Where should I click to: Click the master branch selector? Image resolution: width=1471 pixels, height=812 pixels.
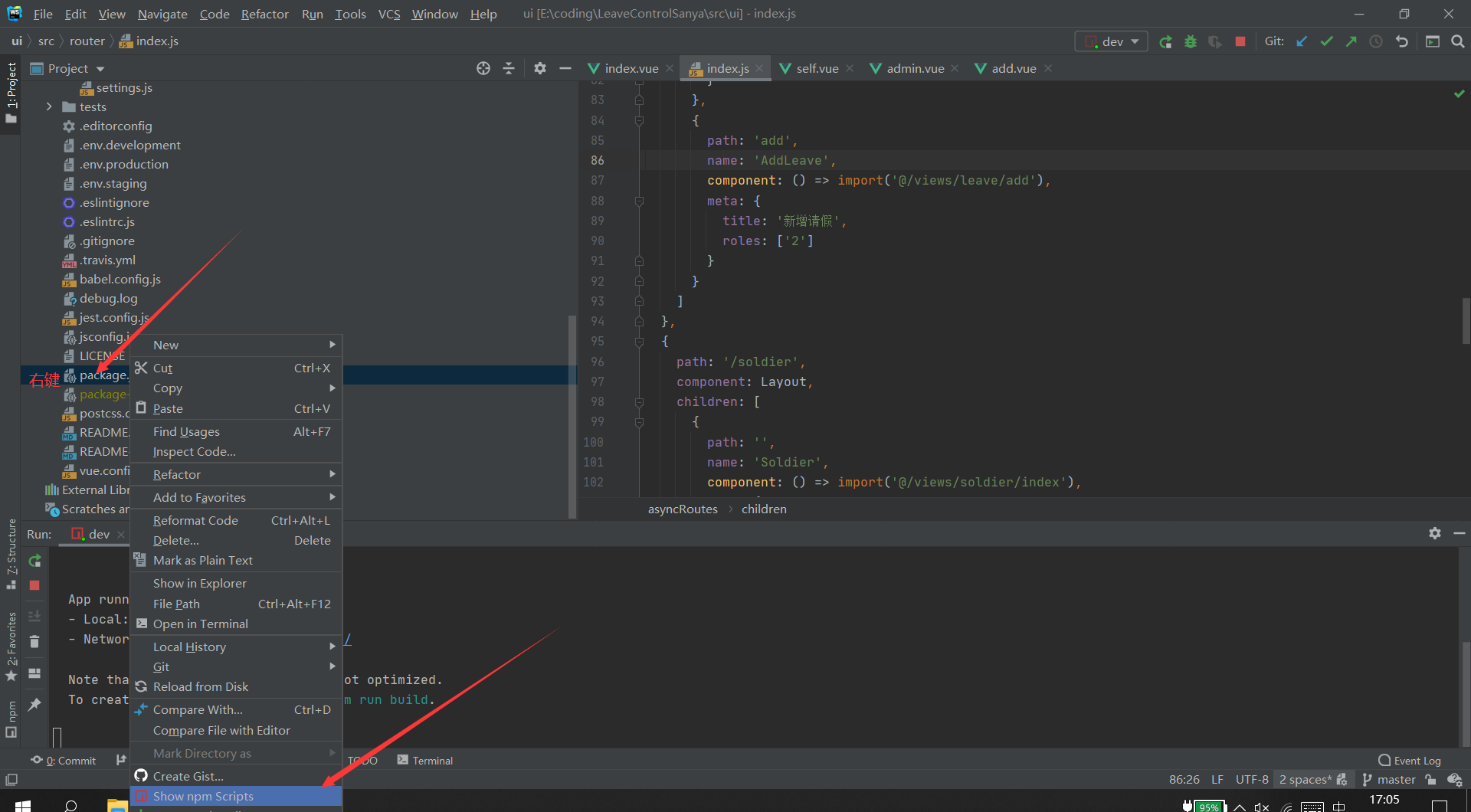(x=1389, y=779)
